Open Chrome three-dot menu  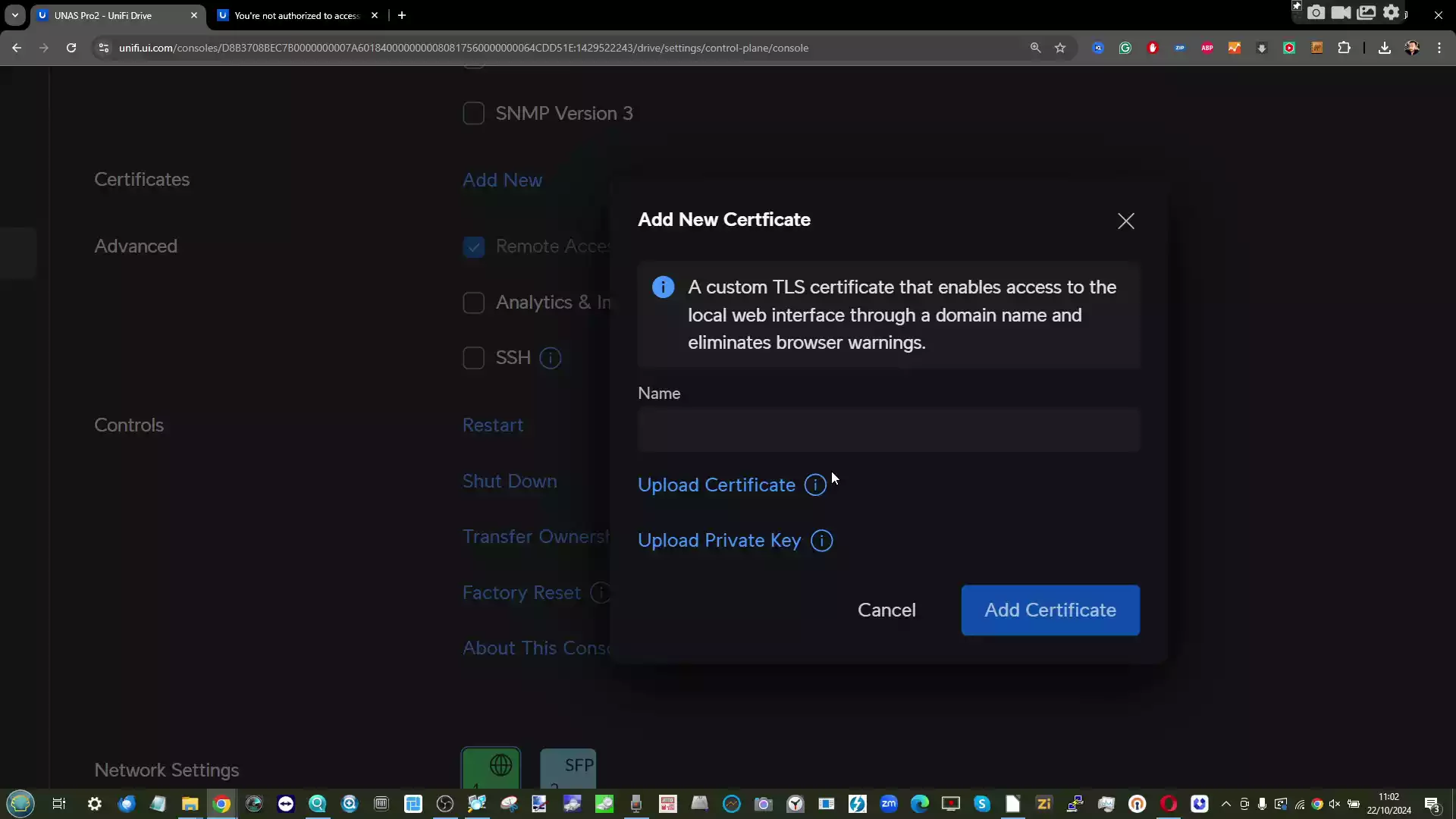(1439, 48)
